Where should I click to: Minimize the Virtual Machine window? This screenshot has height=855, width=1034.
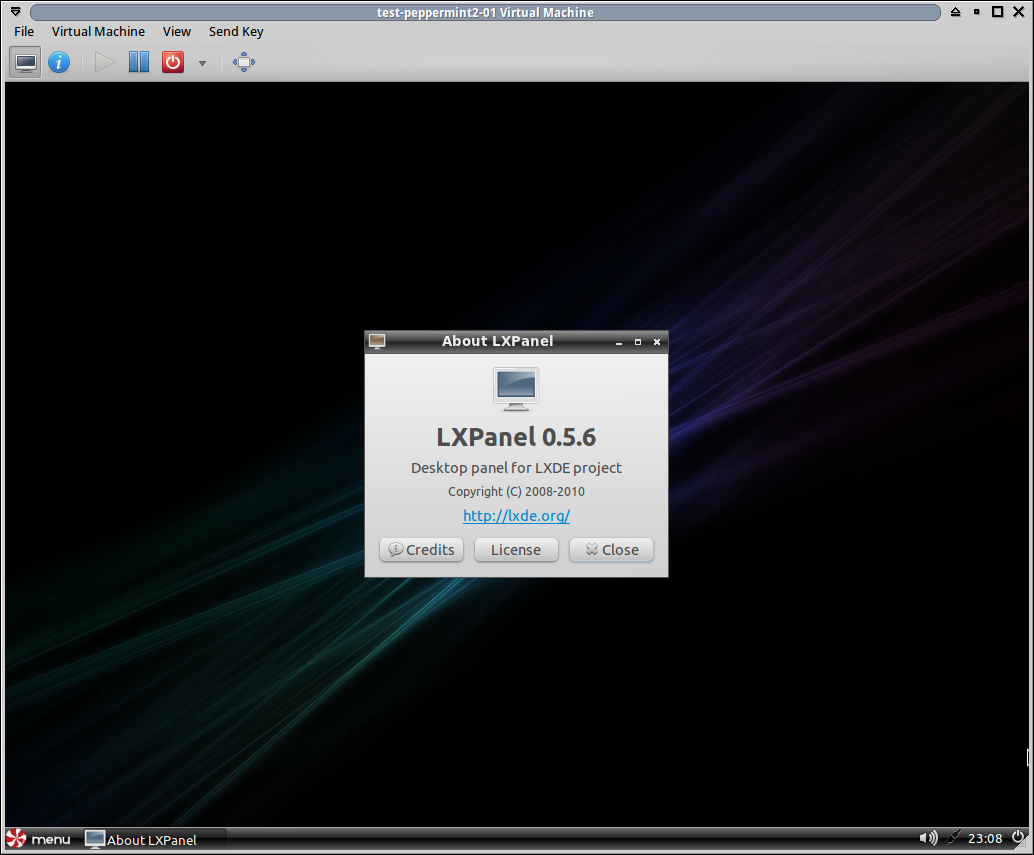977,12
